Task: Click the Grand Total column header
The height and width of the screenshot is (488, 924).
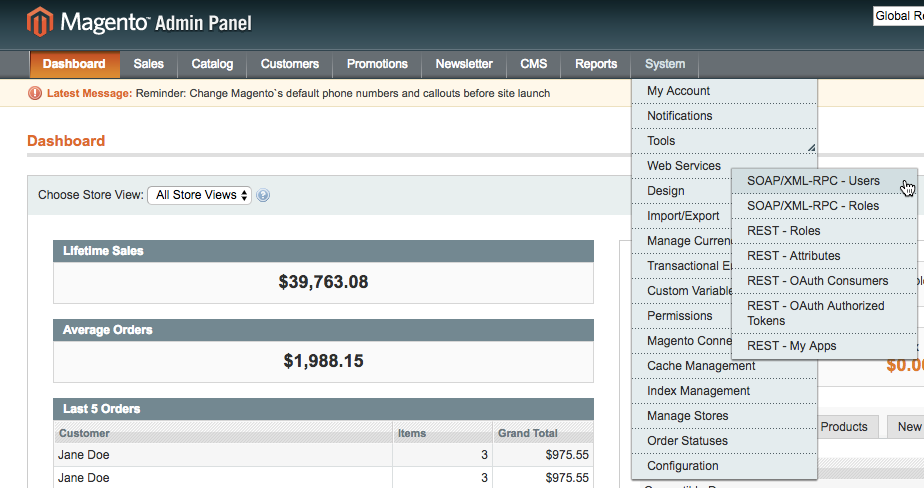Action: click(x=543, y=433)
